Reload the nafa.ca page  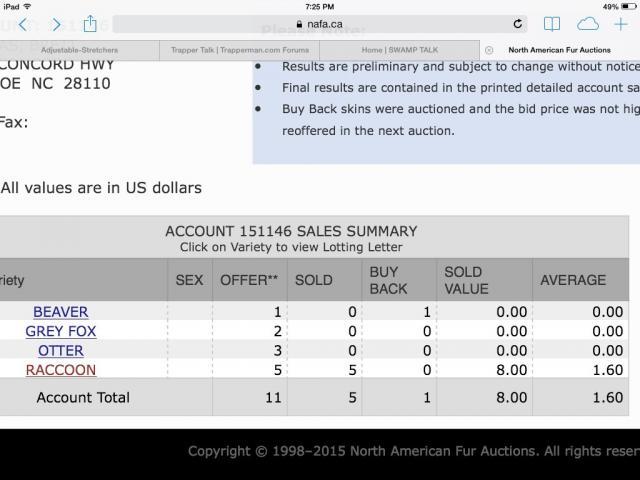[x=518, y=24]
